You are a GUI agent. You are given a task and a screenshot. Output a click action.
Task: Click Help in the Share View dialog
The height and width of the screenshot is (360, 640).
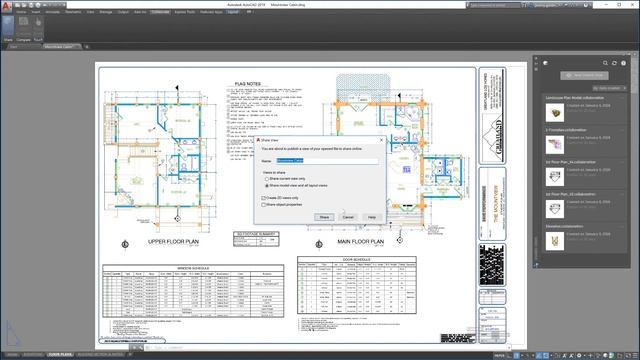tap(372, 217)
